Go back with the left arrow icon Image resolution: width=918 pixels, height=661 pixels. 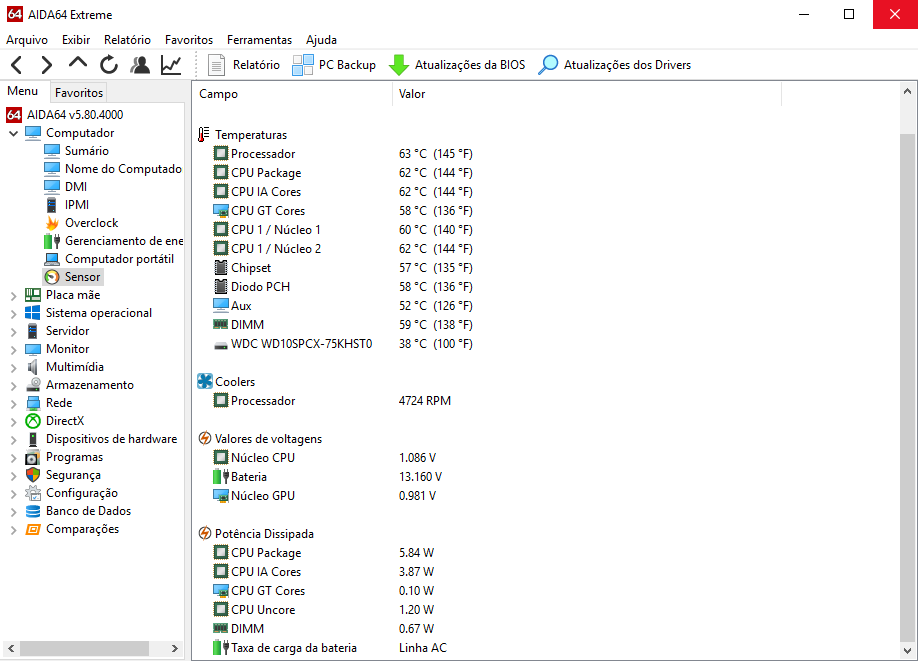coord(16,65)
